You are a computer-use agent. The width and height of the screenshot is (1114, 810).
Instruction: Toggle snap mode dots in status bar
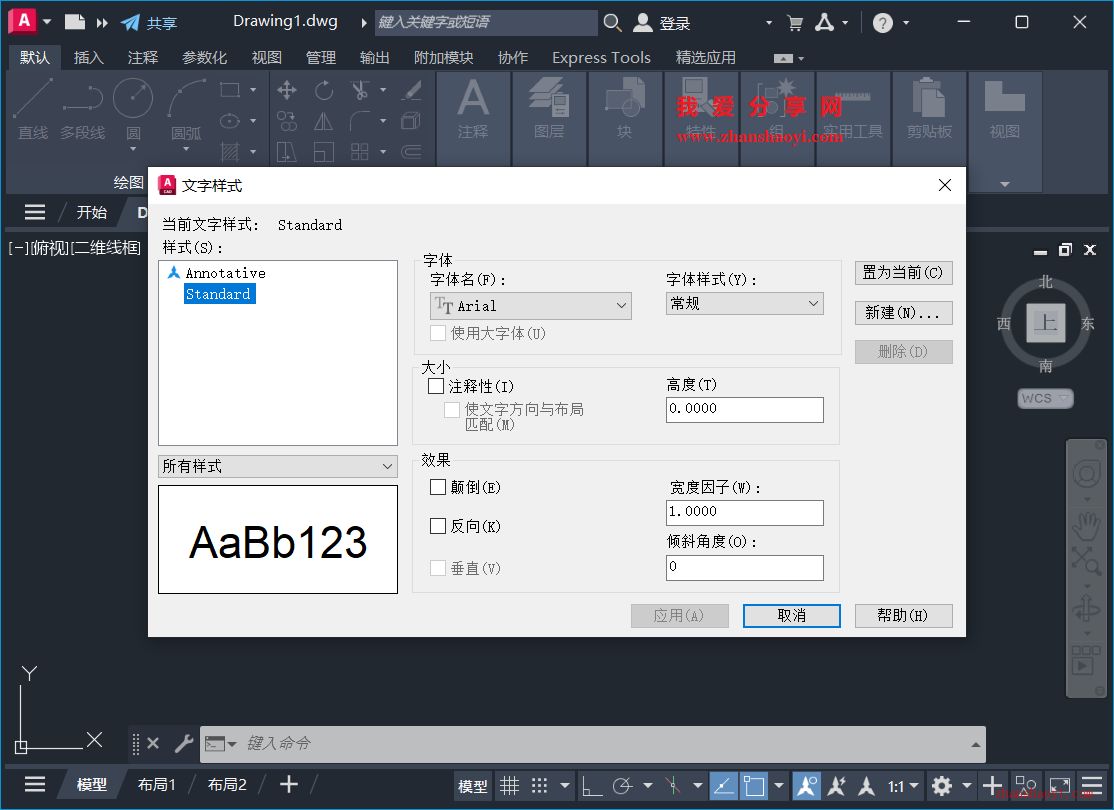click(x=540, y=786)
